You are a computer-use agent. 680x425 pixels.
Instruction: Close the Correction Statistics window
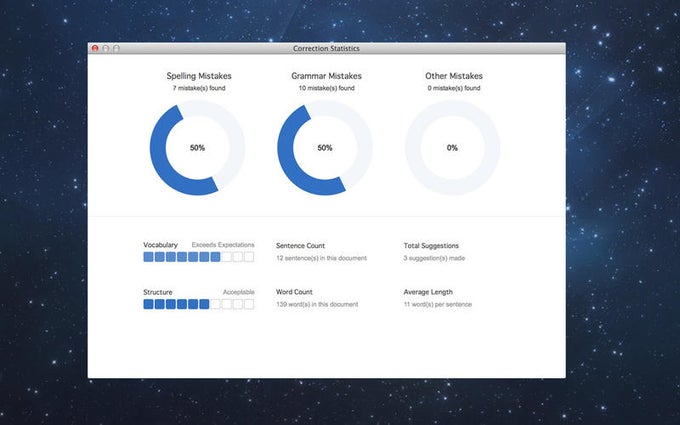click(x=95, y=48)
